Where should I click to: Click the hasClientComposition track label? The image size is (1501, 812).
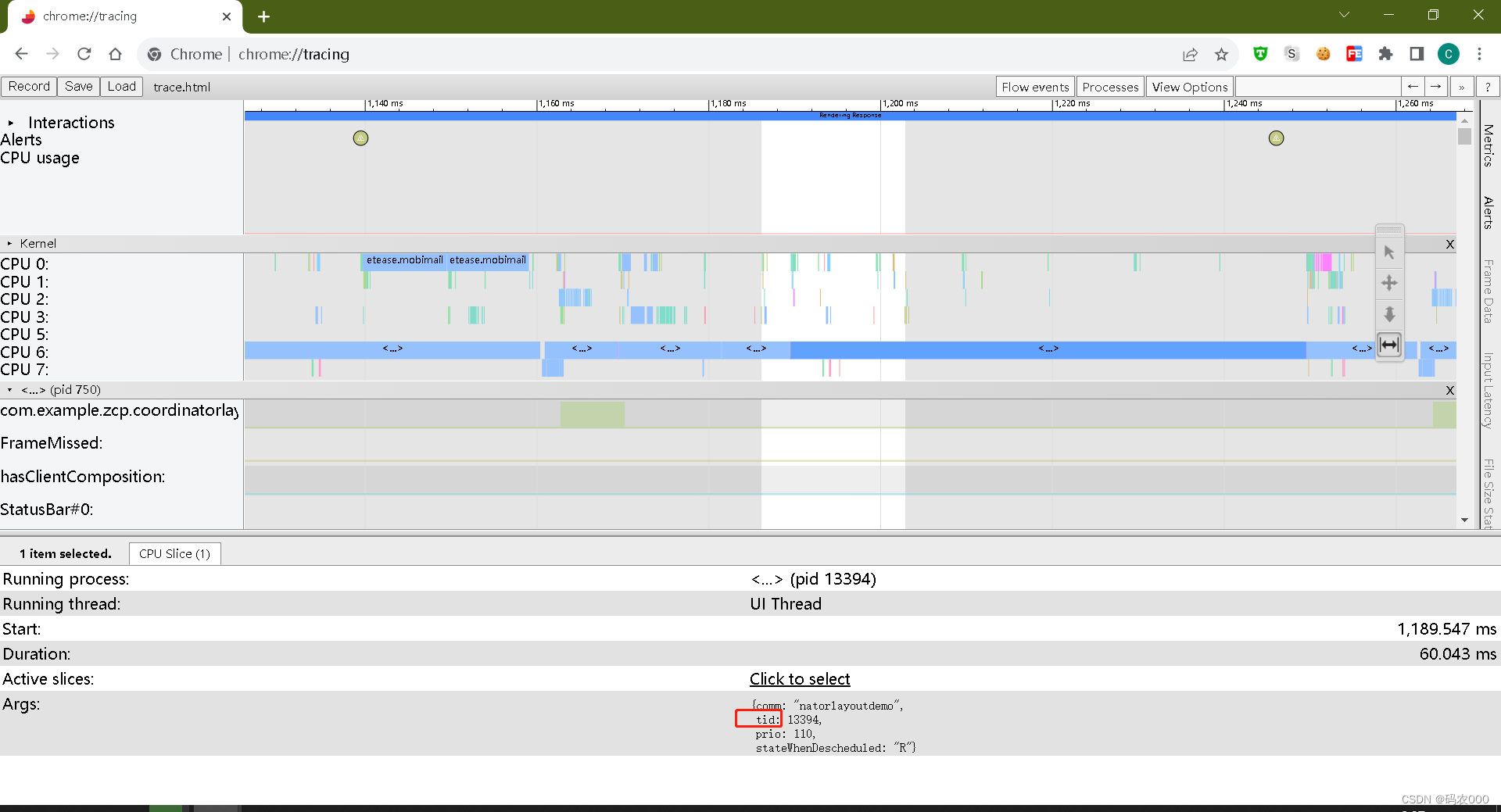83,477
